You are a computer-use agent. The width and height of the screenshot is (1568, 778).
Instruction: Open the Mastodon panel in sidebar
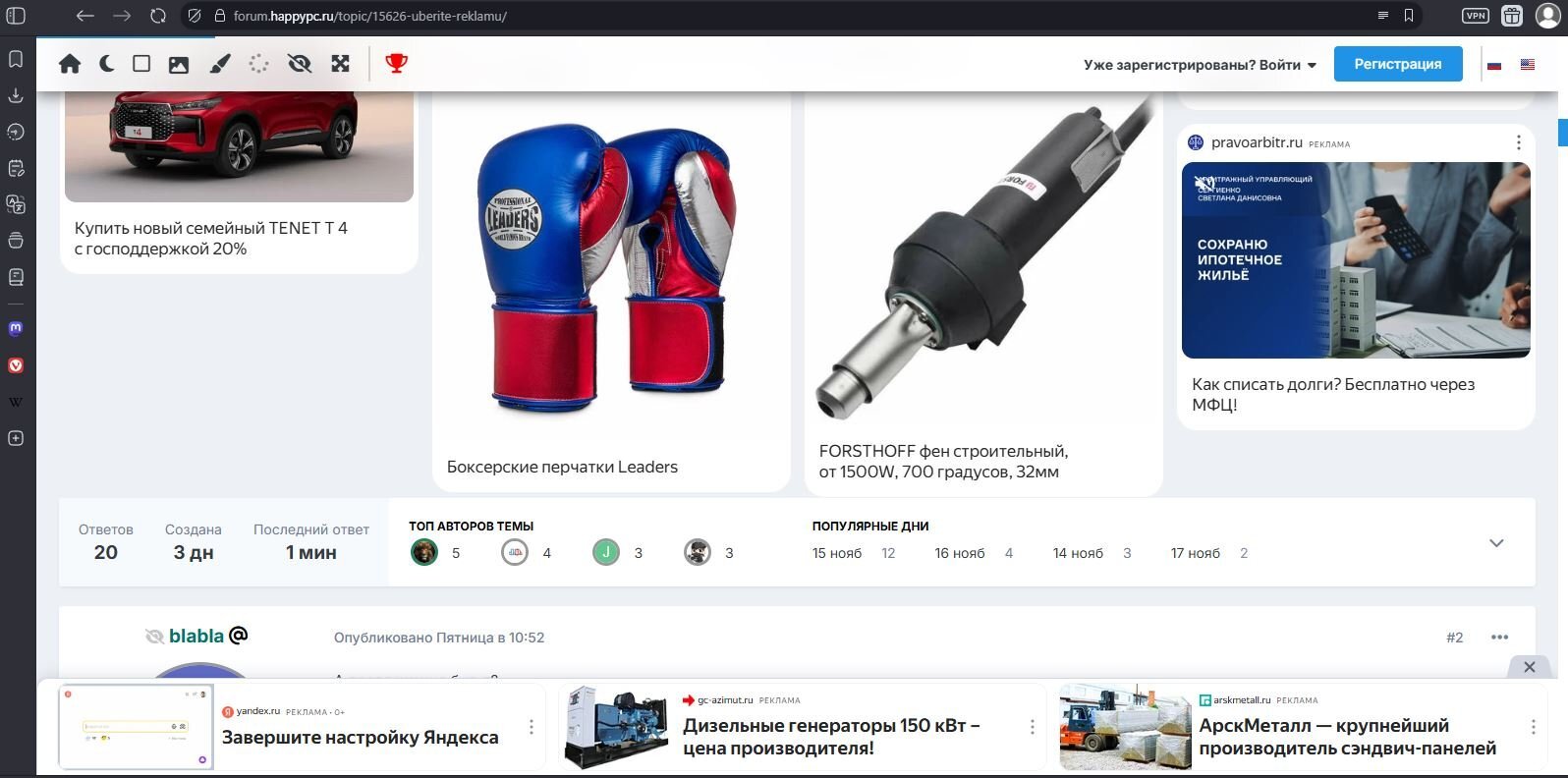click(x=16, y=328)
